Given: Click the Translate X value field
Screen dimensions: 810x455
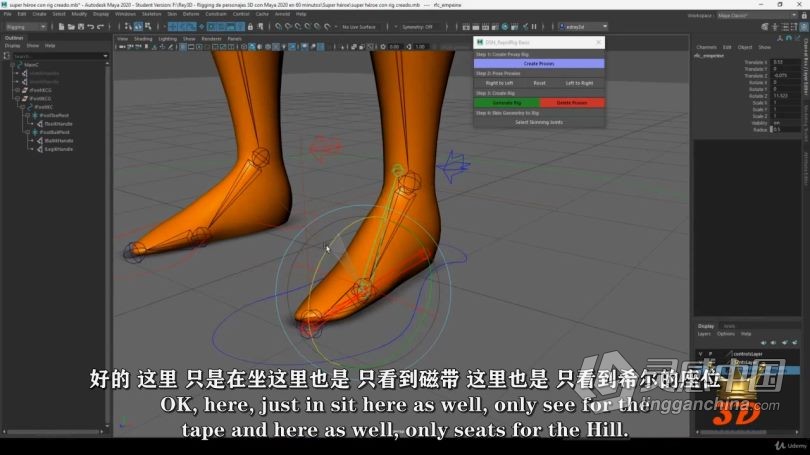Looking at the screenshot, I should pyautogui.click(x=778, y=62).
